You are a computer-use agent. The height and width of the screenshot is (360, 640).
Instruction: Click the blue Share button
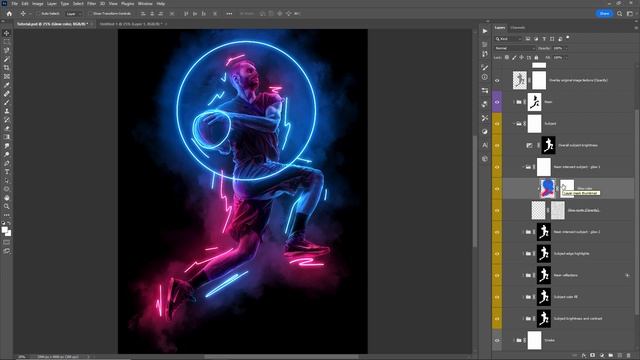click(604, 13)
